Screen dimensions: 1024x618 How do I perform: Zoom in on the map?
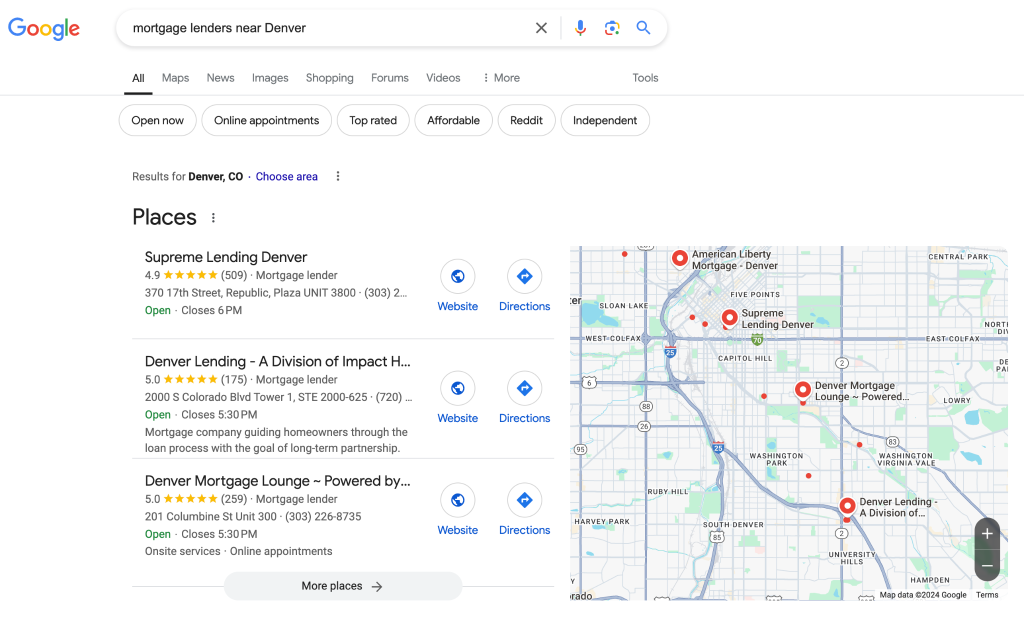point(986,534)
